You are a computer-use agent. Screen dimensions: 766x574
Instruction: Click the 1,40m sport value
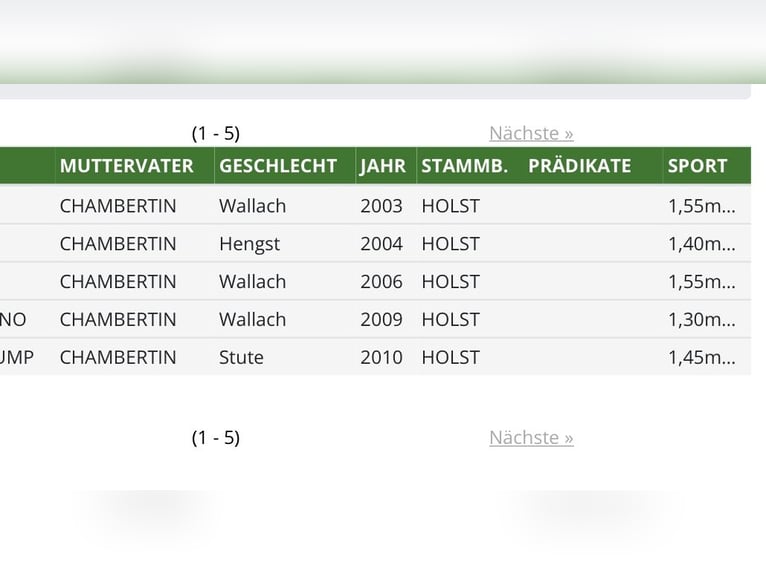pos(701,244)
